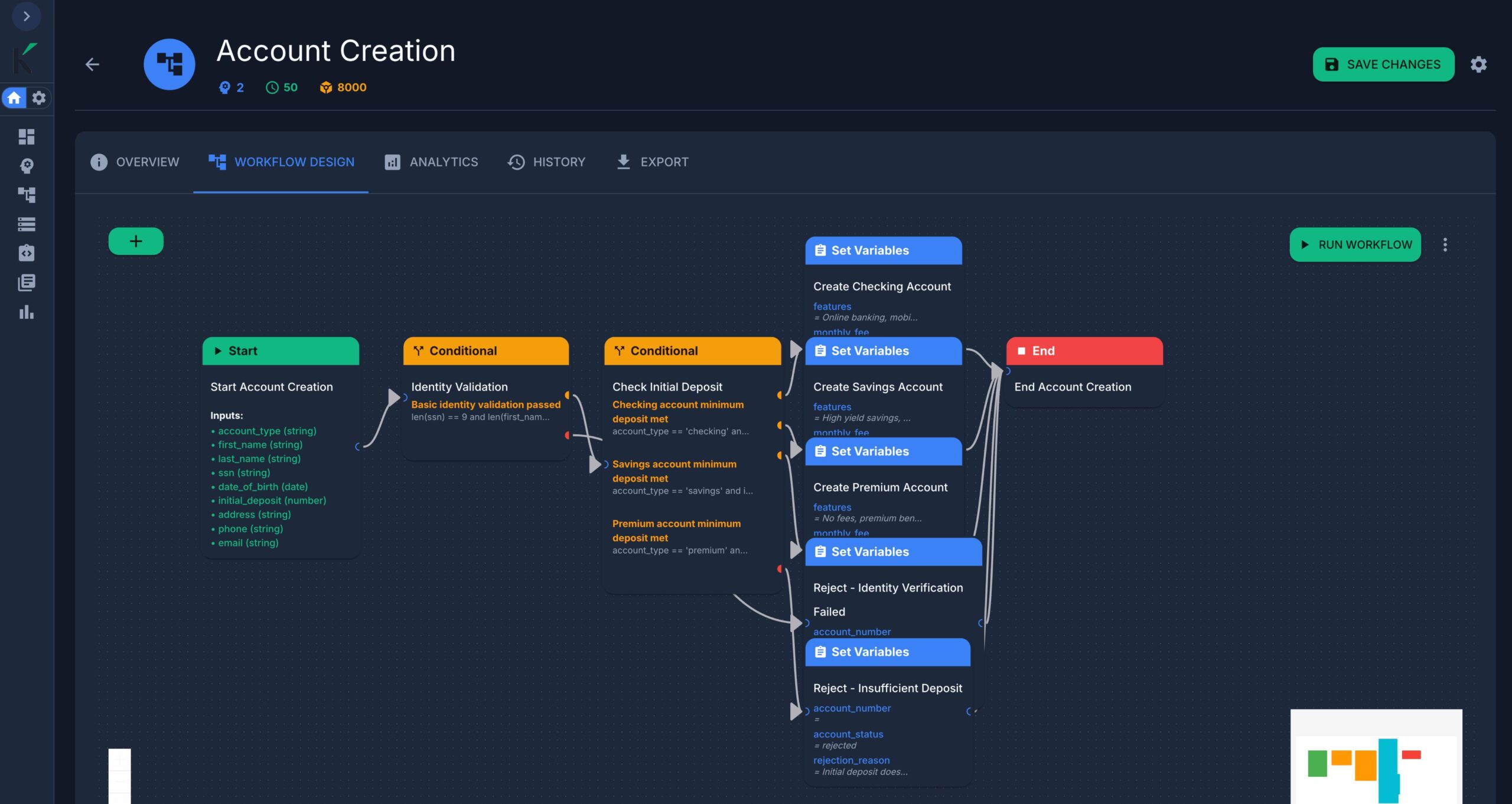
Task: Open workflow settings gear at top right
Action: click(x=1478, y=64)
